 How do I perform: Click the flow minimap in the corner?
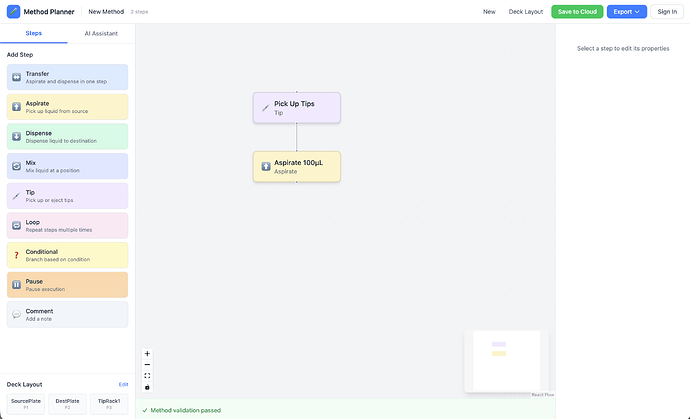[505, 360]
